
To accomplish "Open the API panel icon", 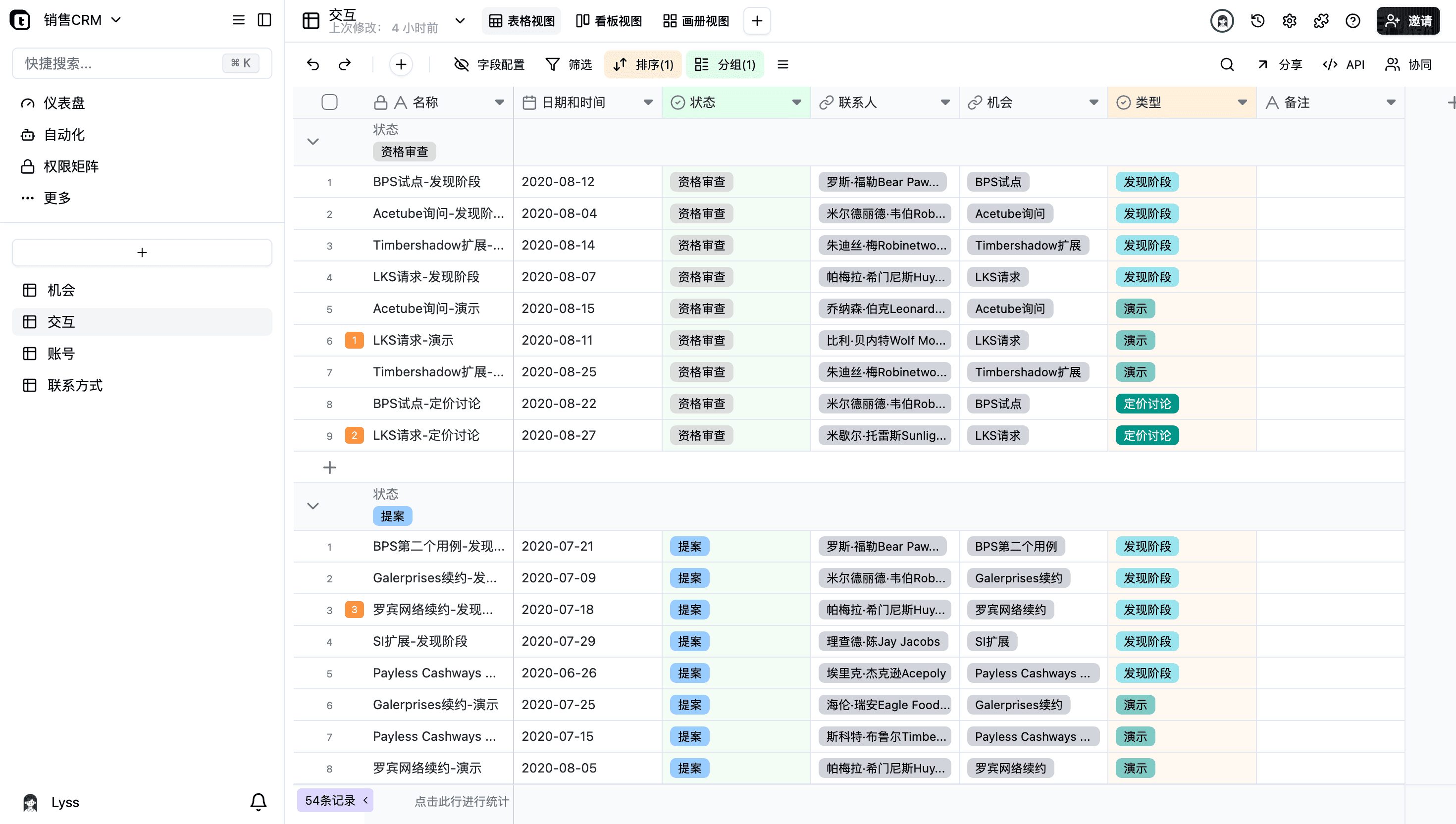I will [1345, 64].
